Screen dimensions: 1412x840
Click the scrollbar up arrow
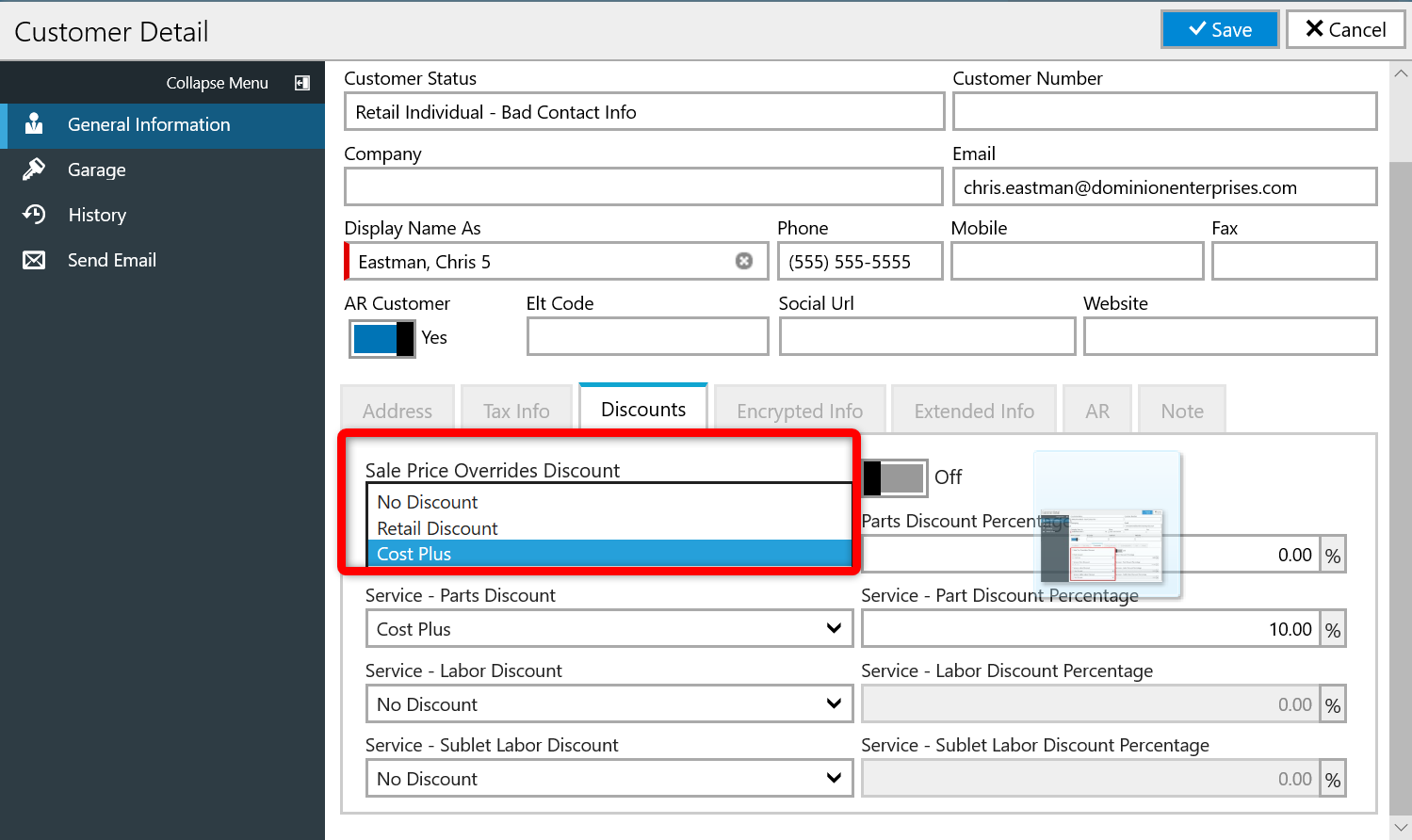[x=1401, y=73]
